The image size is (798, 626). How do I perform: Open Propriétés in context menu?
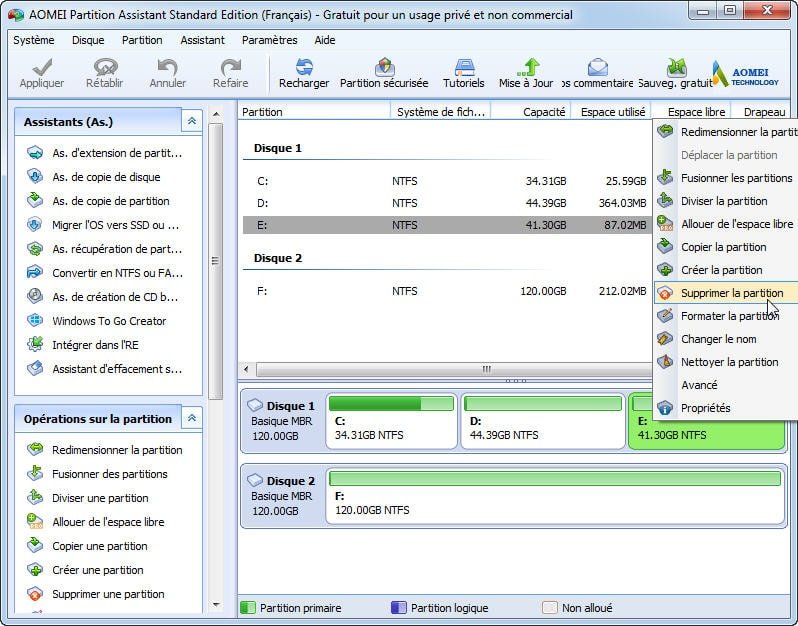(x=726, y=408)
